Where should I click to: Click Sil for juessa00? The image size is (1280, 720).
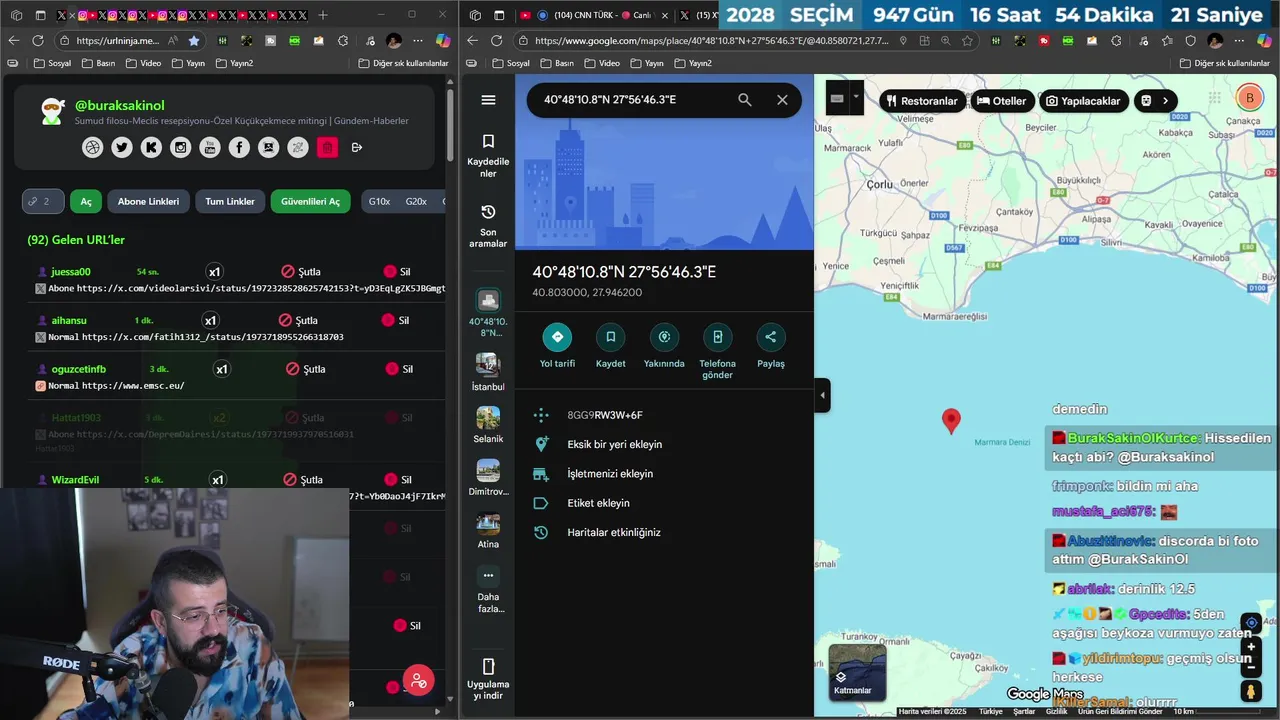click(398, 271)
